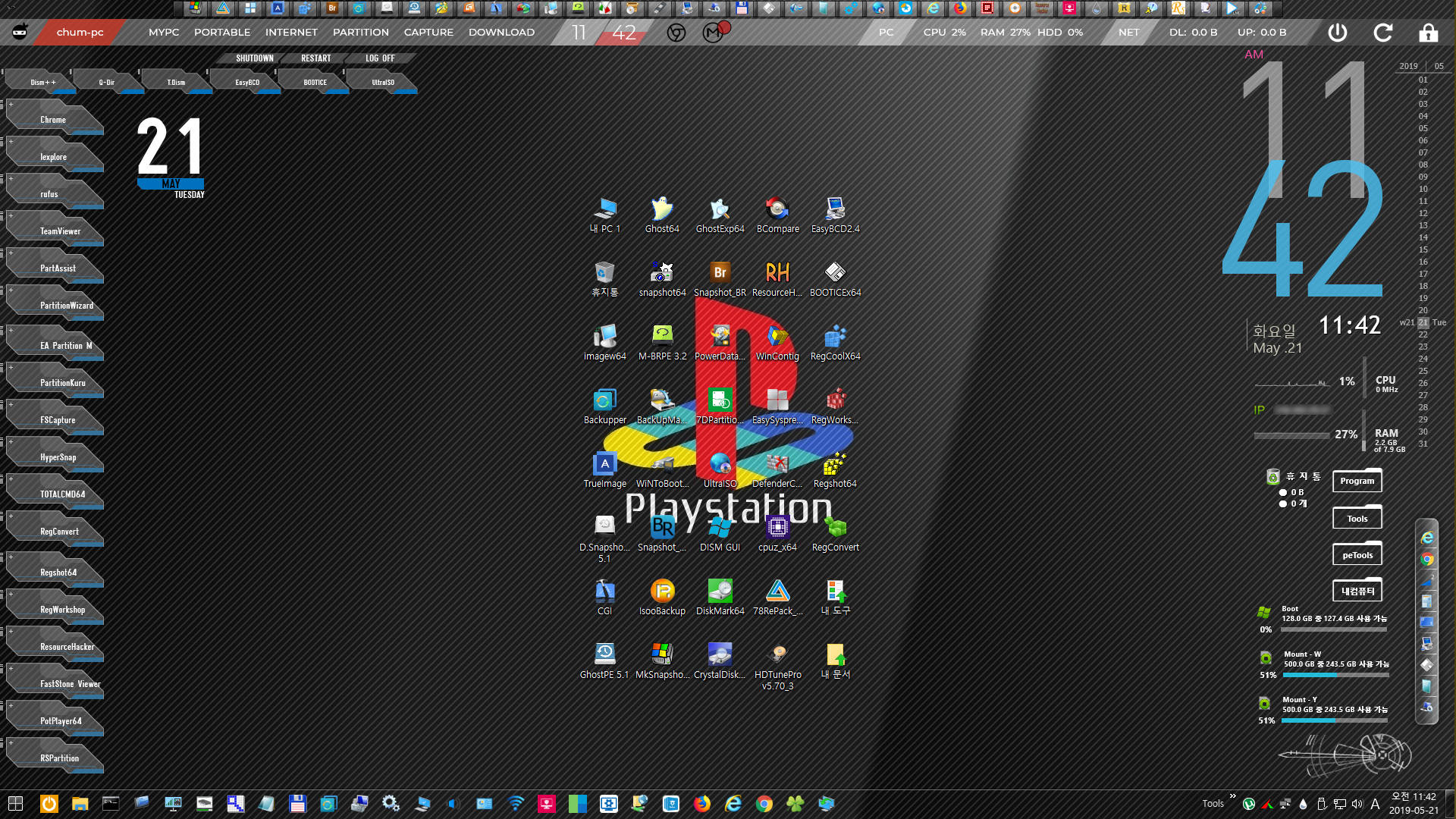
Task: Open BOOTICE launcher tab
Action: 315,82
